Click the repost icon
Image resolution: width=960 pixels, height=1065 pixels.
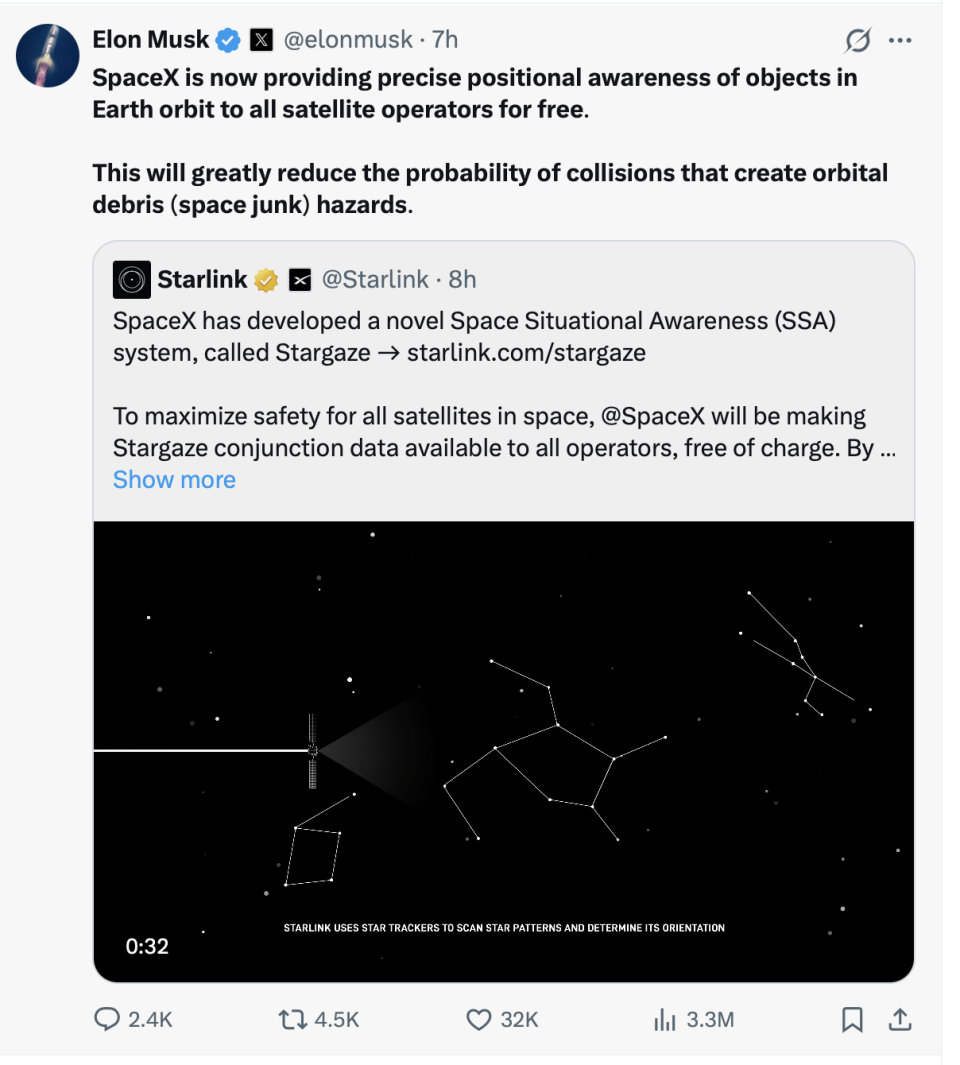[290, 1019]
